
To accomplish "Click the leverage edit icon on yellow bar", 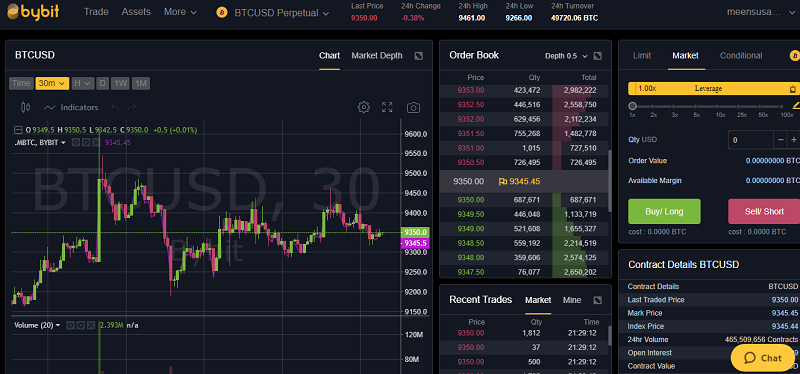I will click(792, 89).
